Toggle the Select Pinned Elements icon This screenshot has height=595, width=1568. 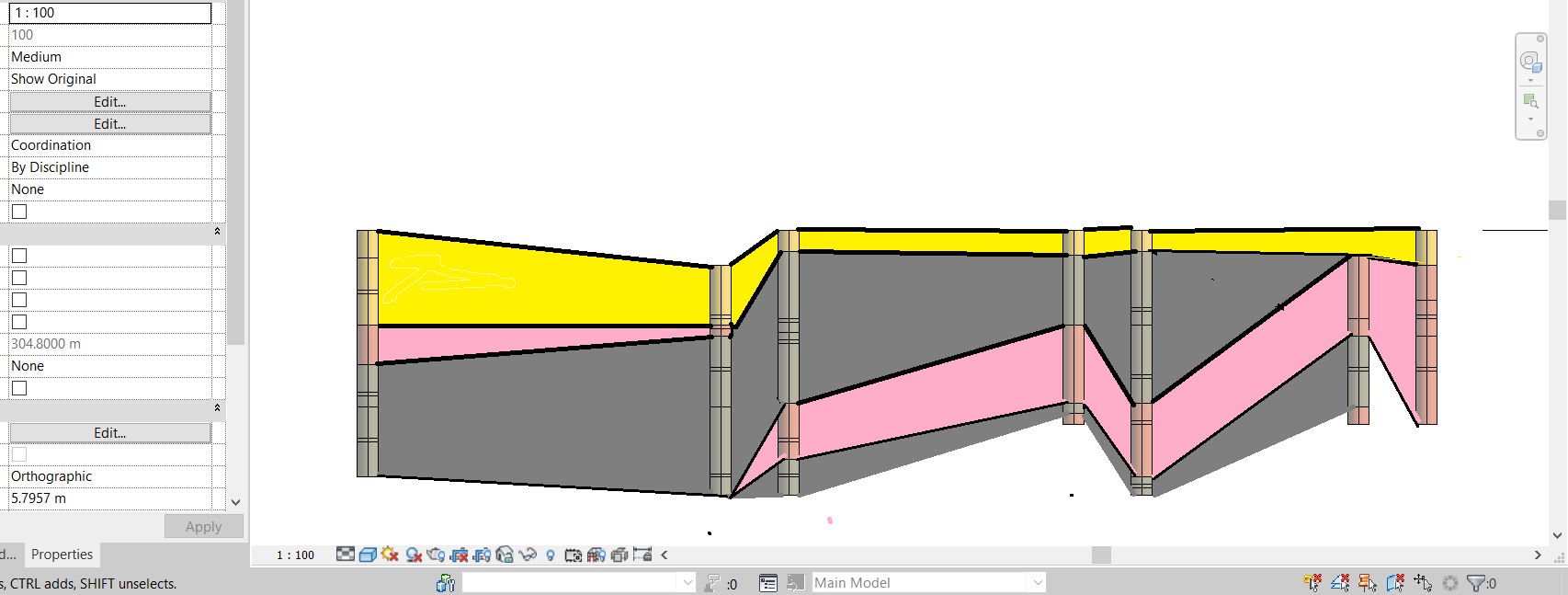coord(1368,582)
